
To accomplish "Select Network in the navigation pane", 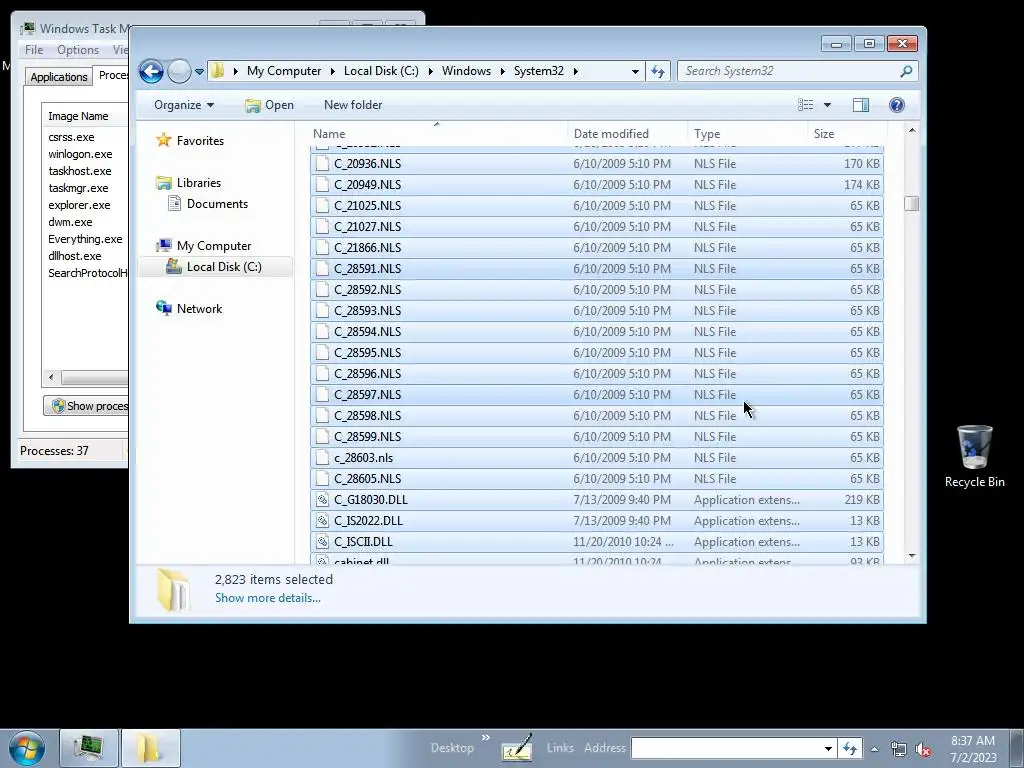I will [199, 309].
